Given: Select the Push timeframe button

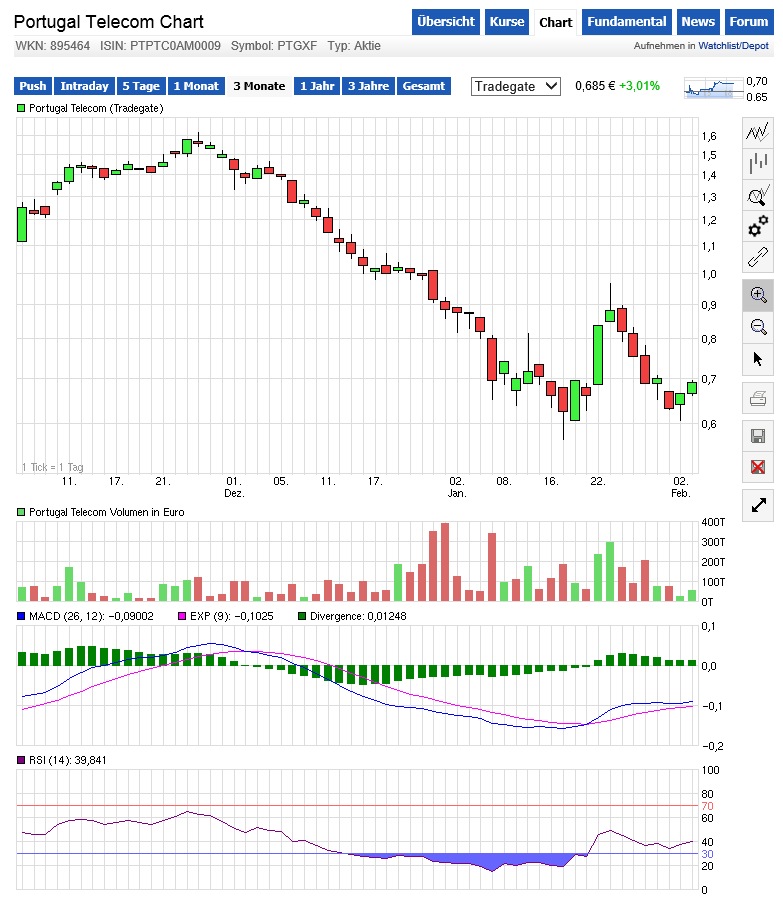Looking at the screenshot, I should pos(33,86).
